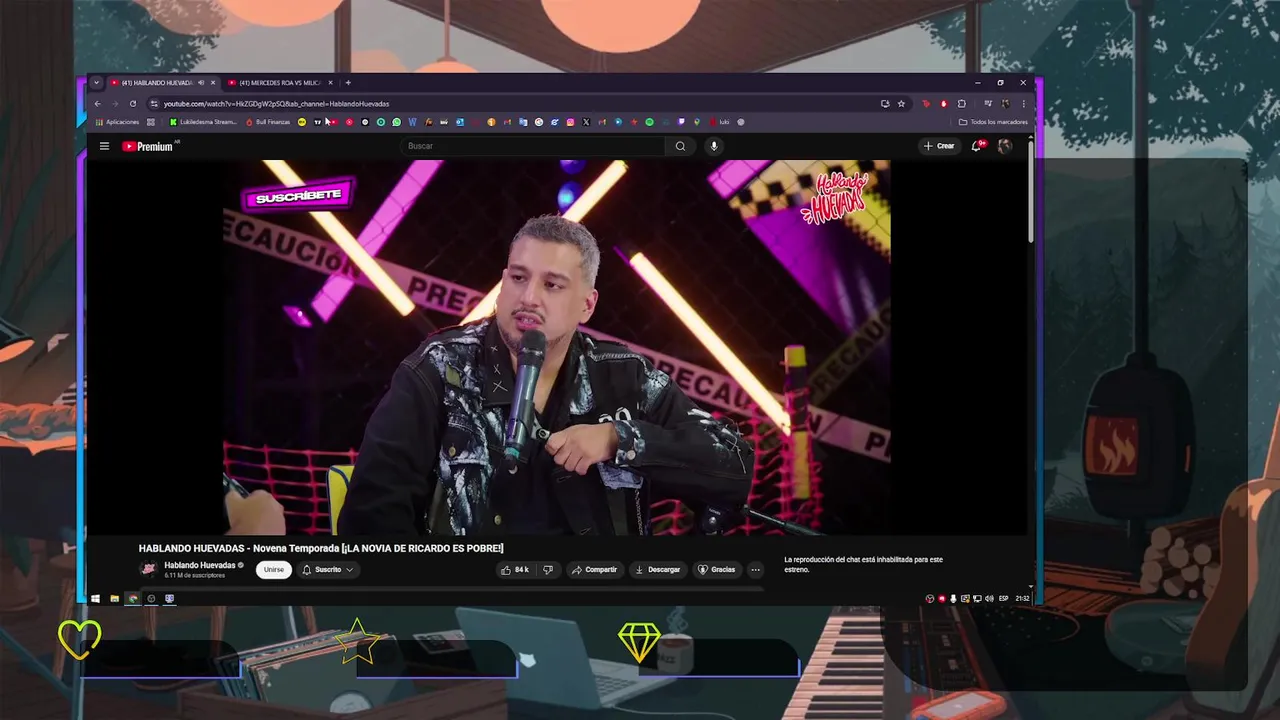Open the Lukiledesma Stream bookmark
This screenshot has height=720, width=1280.
[203, 122]
